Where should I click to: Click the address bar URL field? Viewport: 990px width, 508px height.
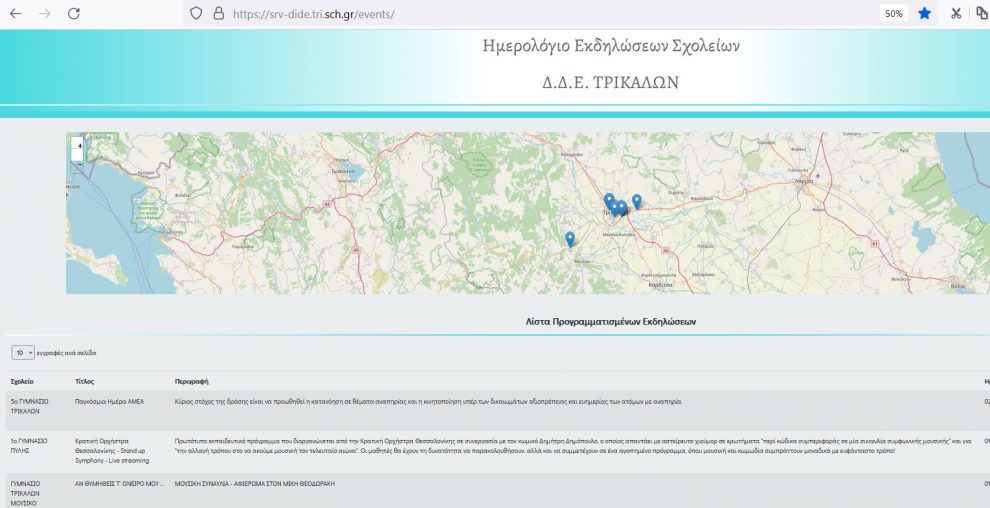[500, 14]
